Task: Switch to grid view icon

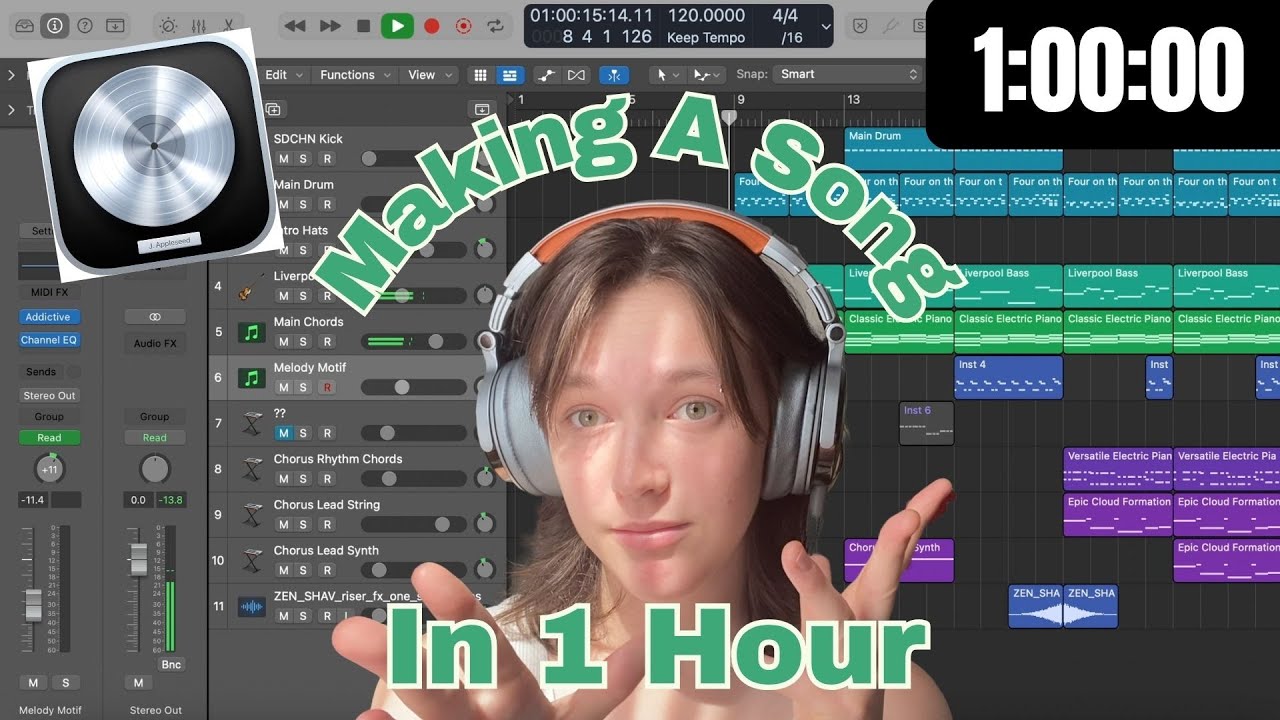Action: point(481,75)
